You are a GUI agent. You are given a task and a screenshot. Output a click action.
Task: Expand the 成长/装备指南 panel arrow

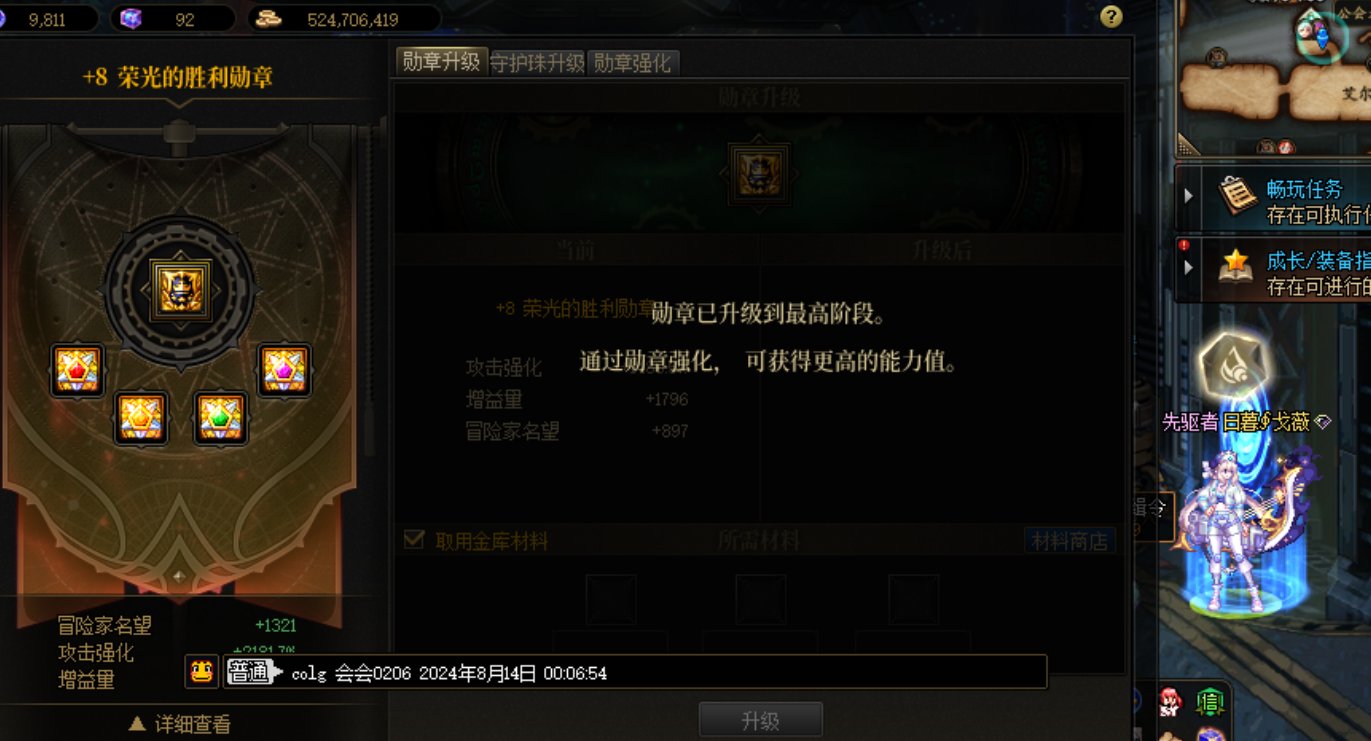1188,268
